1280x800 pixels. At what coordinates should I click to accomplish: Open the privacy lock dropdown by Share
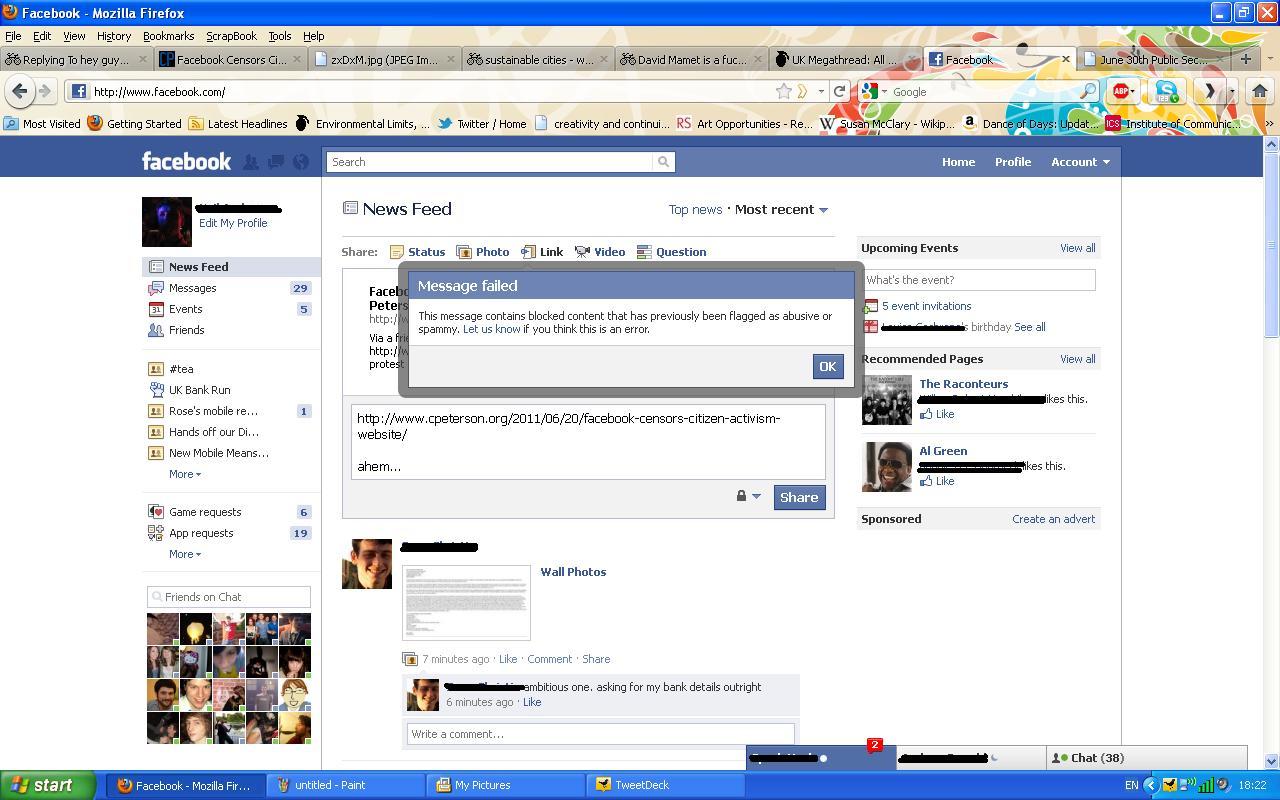point(749,496)
